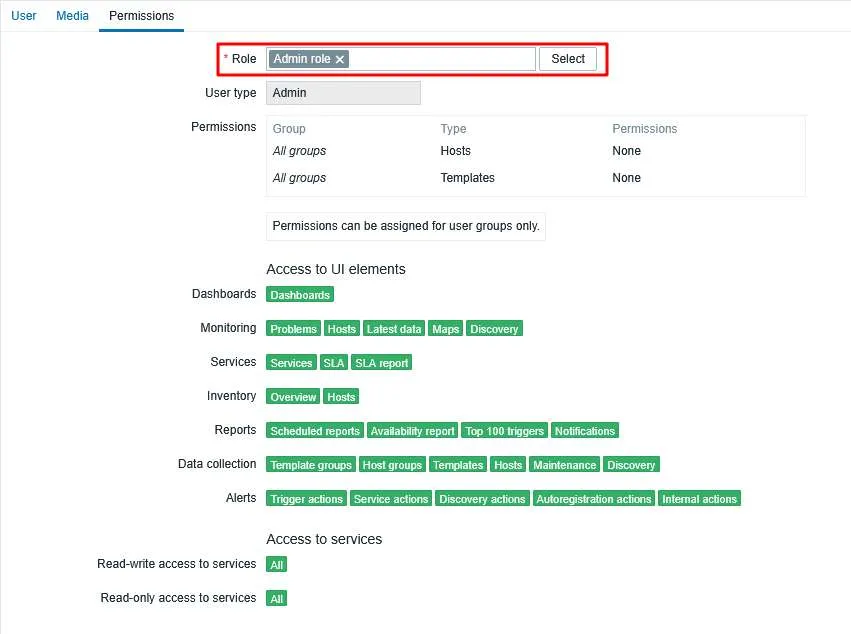
Task: Click the Templates type cell in Permissions table
Action: click(x=467, y=178)
